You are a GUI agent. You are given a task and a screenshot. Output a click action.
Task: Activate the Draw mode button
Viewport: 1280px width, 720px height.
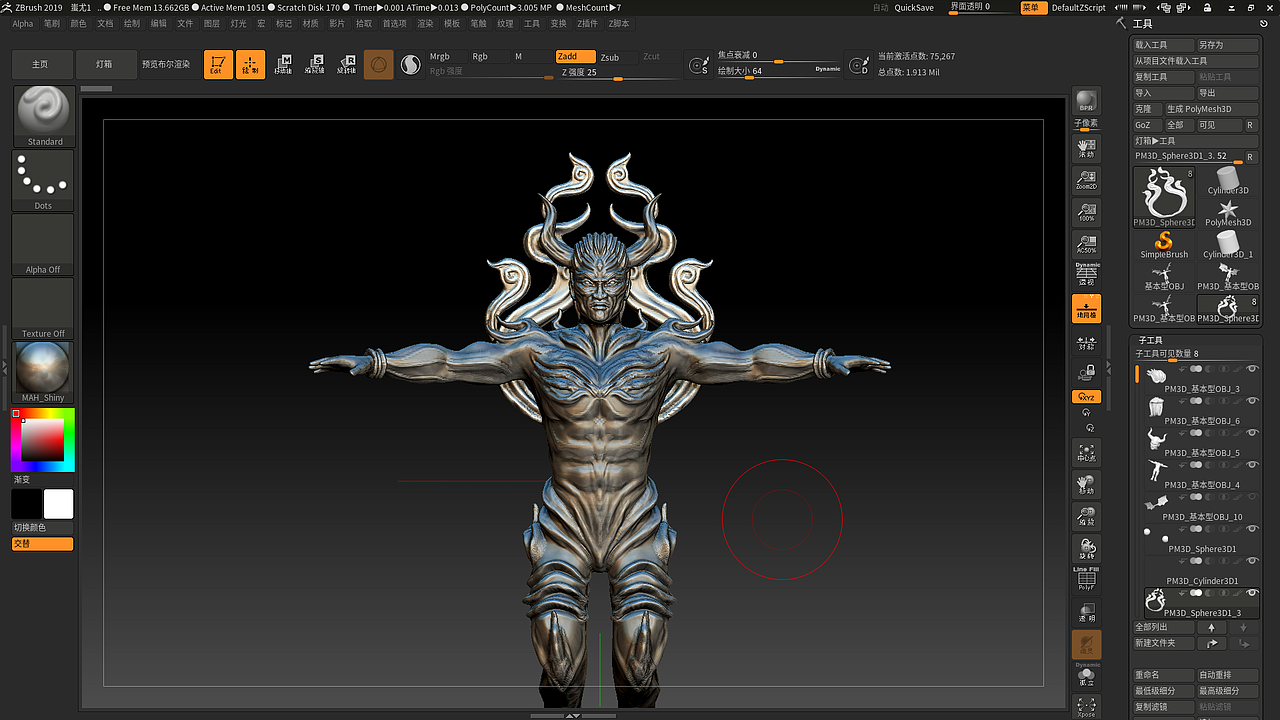[251, 65]
